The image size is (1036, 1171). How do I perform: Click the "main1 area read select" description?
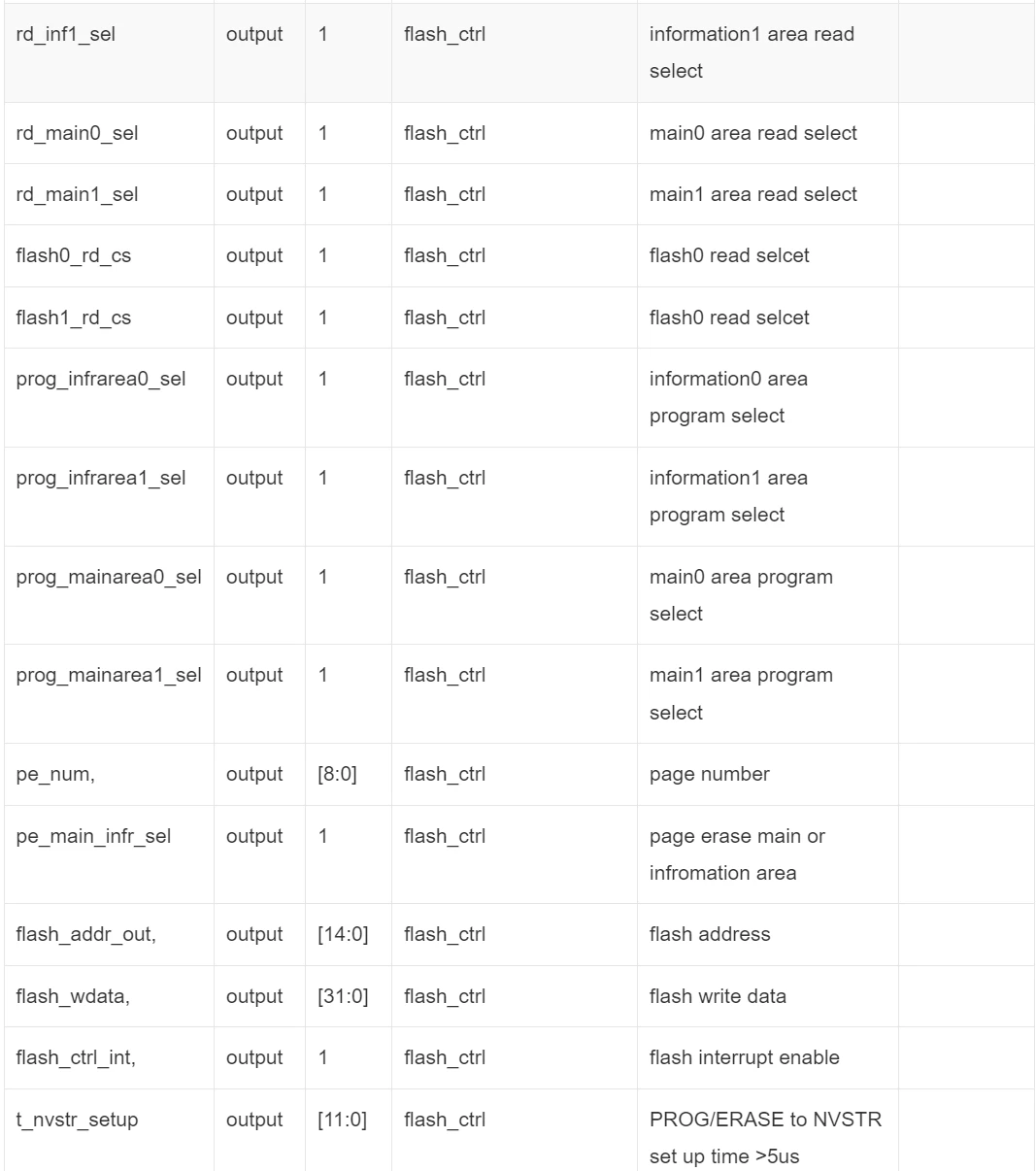[x=752, y=194]
